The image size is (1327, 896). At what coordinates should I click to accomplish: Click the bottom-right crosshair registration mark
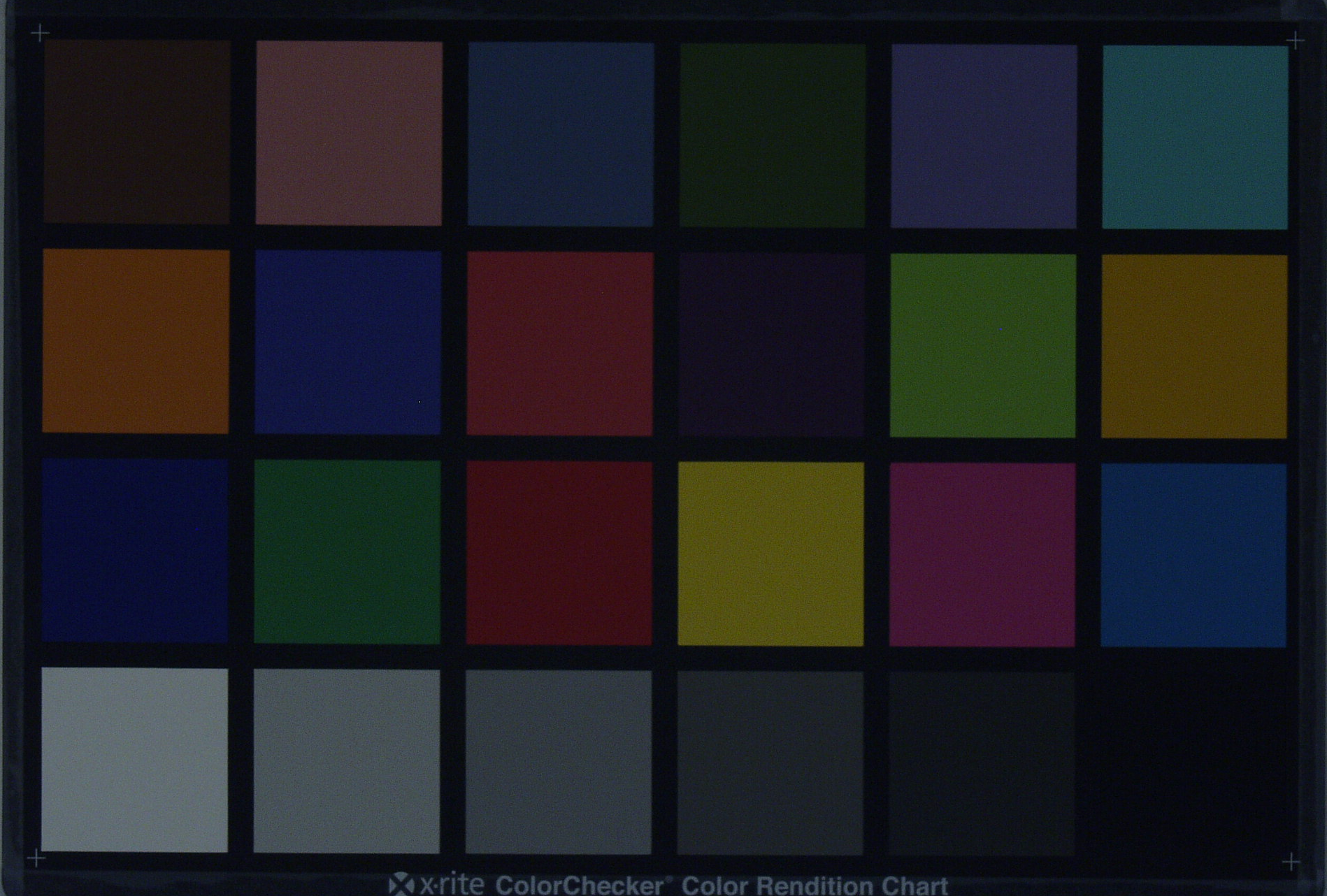[x=1291, y=862]
